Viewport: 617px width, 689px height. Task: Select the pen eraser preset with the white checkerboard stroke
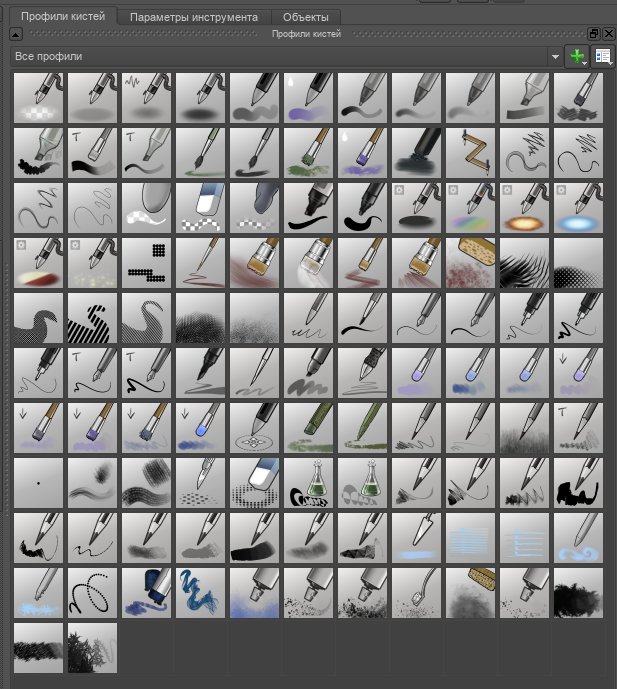pyautogui.click(x=38, y=98)
